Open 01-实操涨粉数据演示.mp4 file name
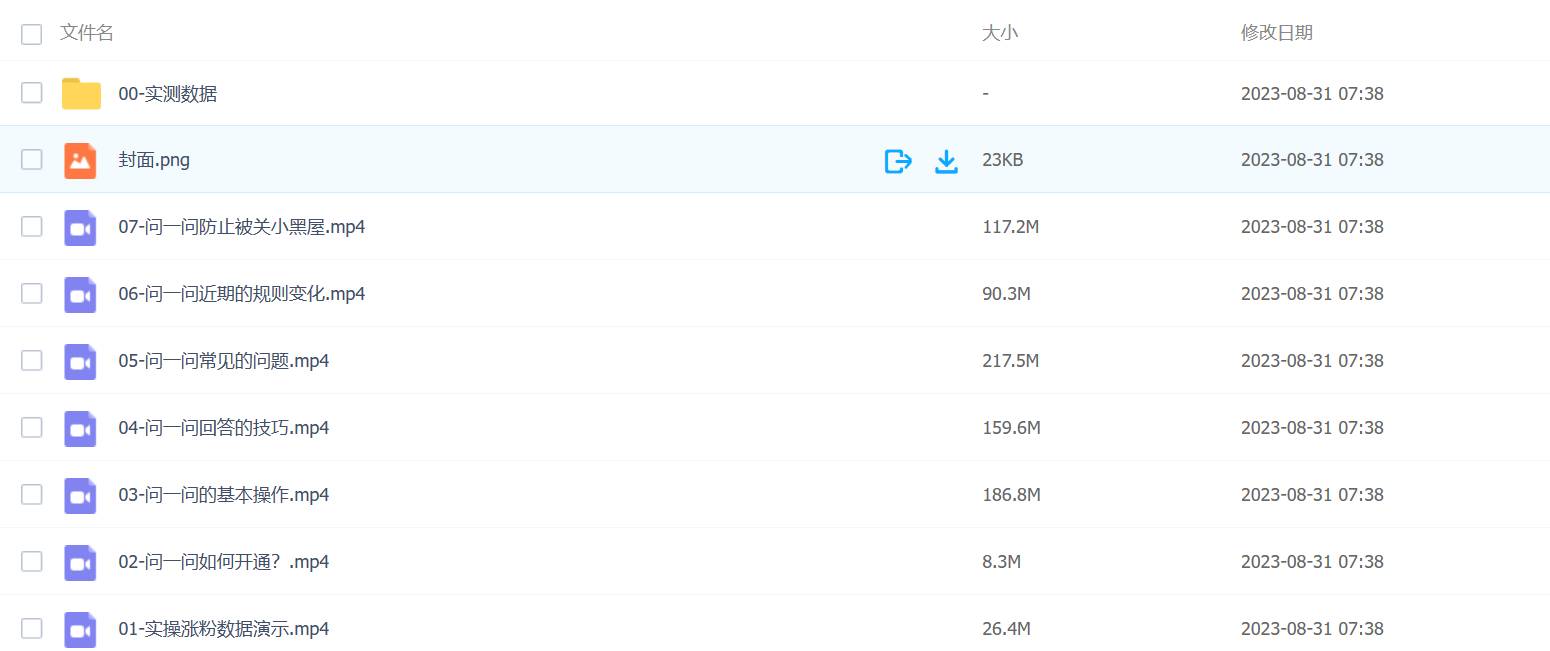1550x651 pixels. (x=224, y=629)
